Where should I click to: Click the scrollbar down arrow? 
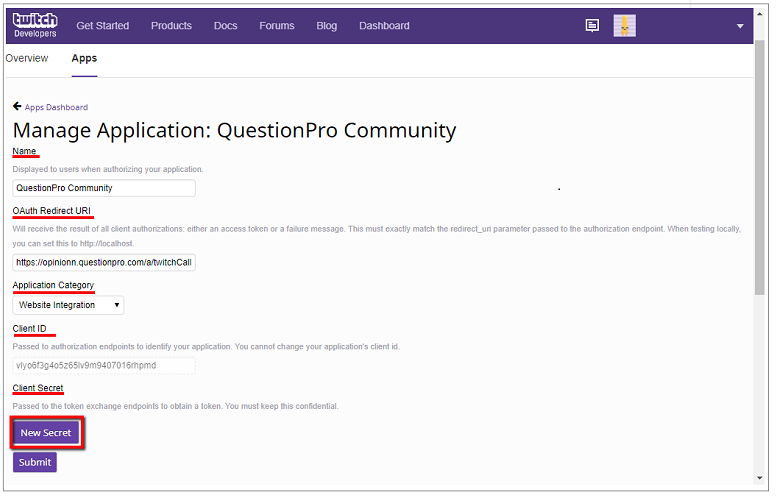[759, 478]
